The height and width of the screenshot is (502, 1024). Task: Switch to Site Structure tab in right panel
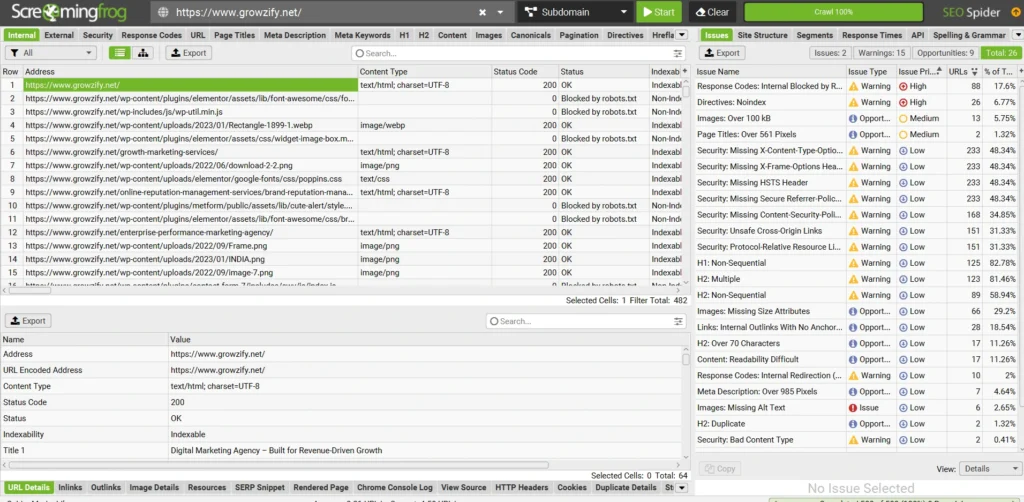tap(763, 35)
